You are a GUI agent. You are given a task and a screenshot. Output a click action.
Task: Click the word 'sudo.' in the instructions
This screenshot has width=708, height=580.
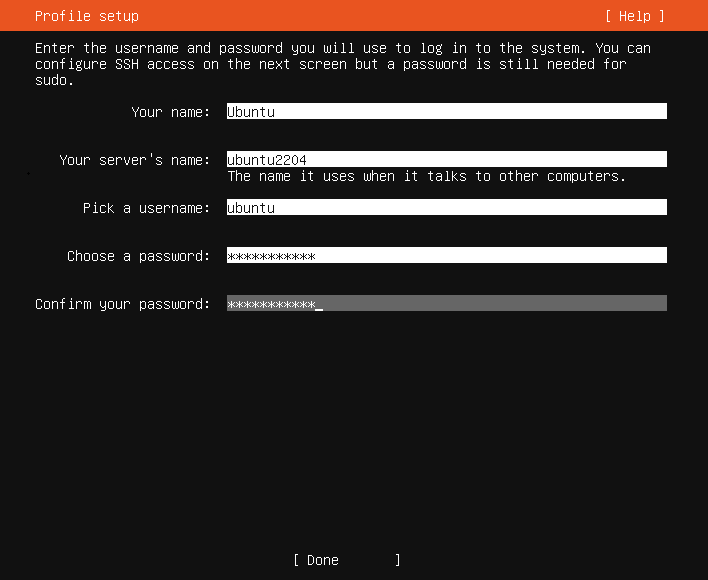(54, 80)
